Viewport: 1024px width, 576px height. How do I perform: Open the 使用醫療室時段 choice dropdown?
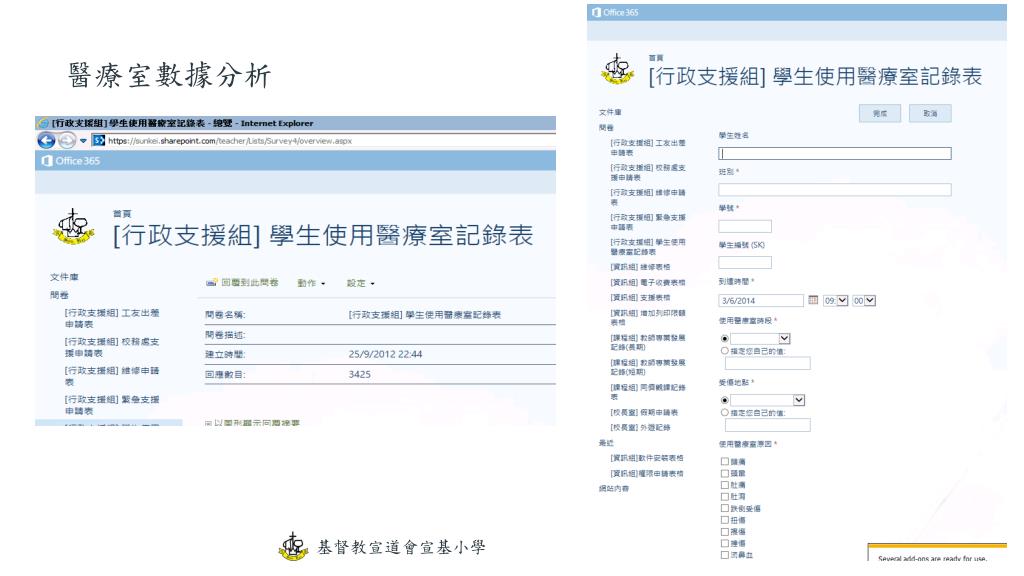tap(760, 338)
